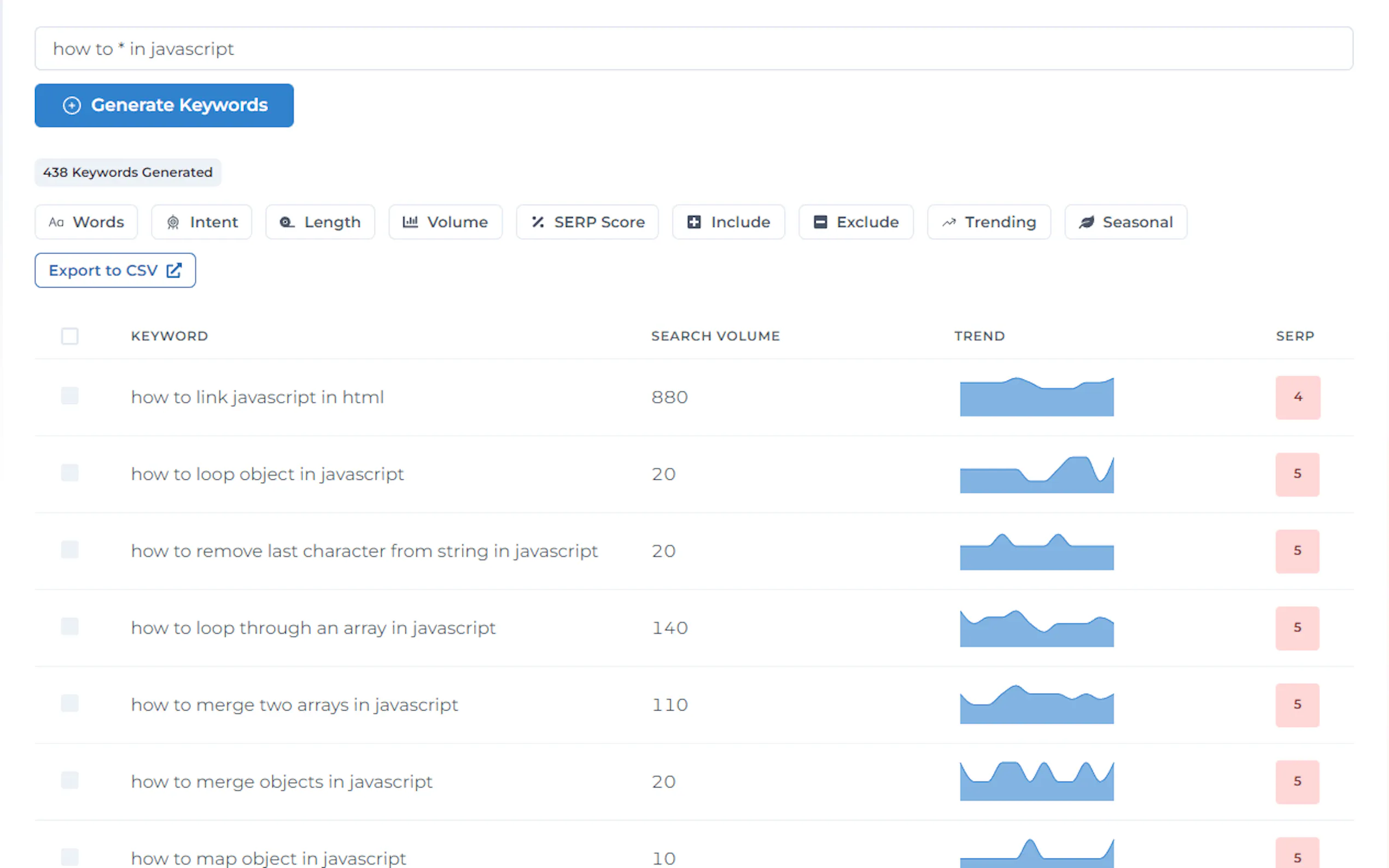Click the Exclude minus-square icon
1389x868 pixels.
tap(820, 222)
